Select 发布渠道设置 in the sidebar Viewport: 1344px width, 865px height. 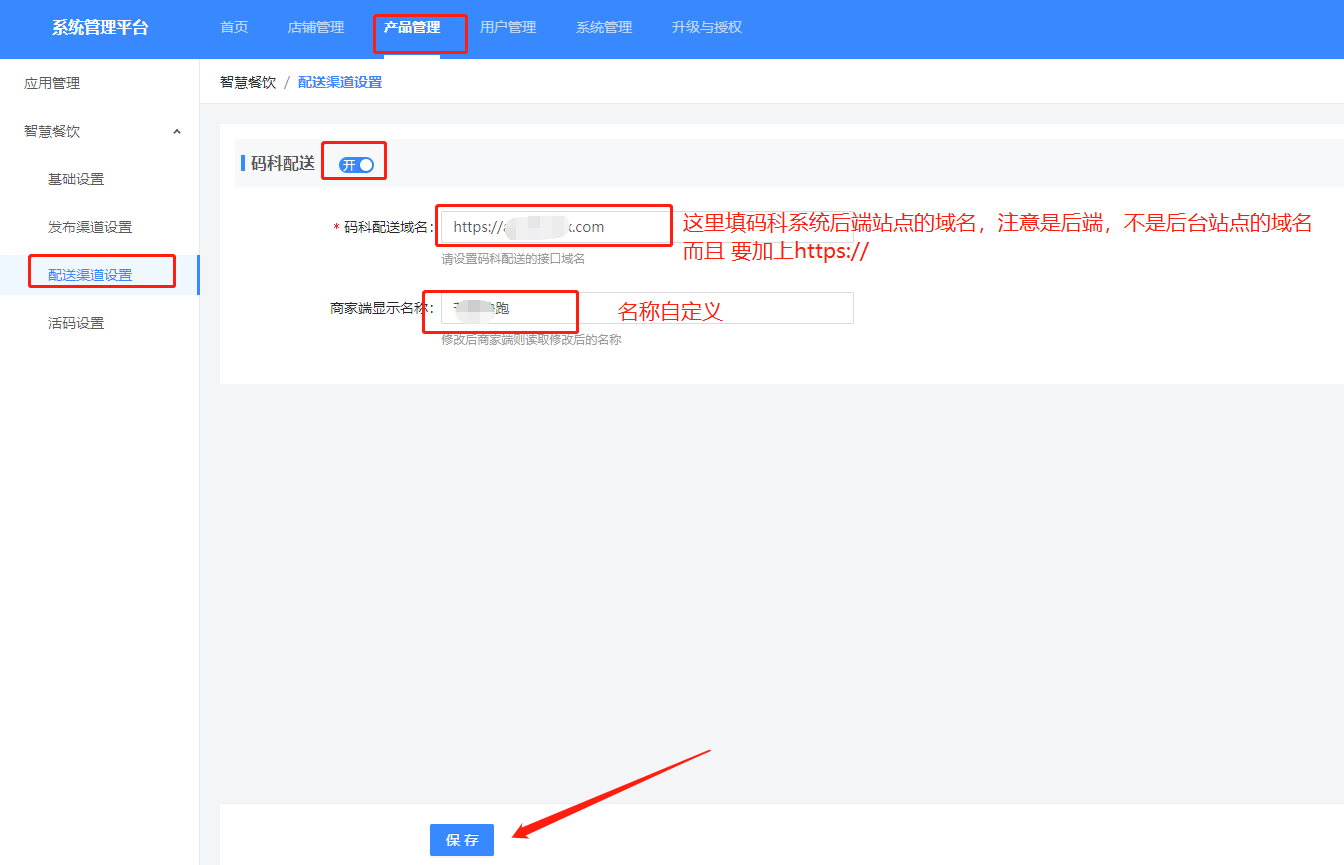coord(90,228)
